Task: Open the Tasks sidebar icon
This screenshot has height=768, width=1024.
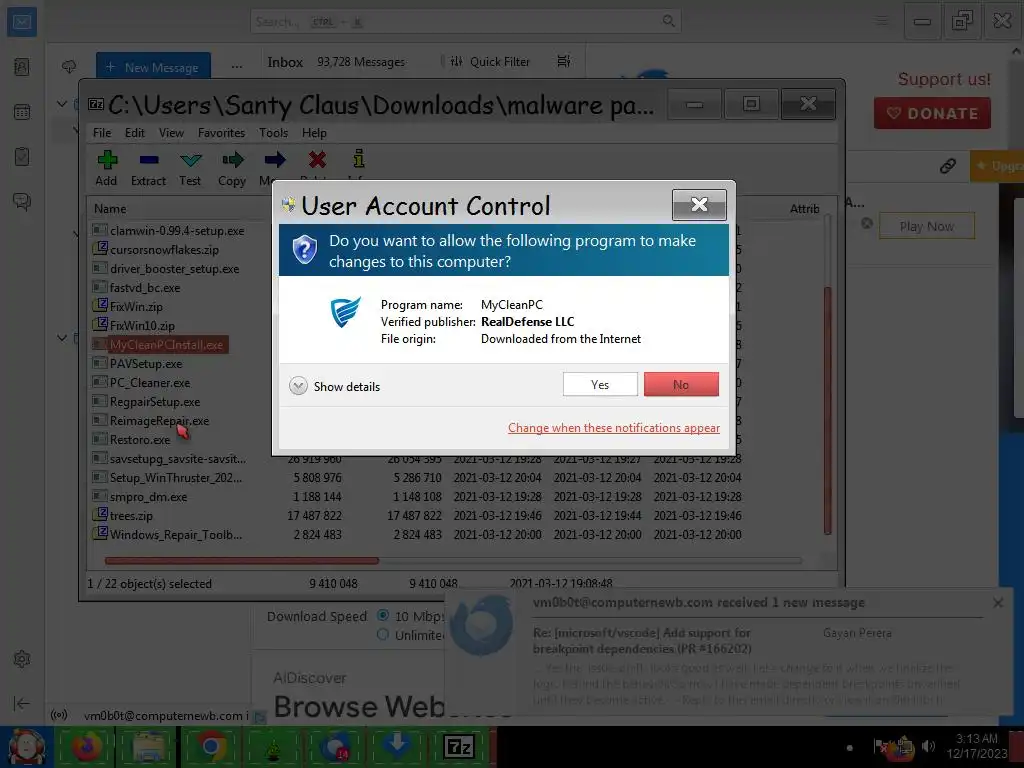Action: click(x=22, y=157)
